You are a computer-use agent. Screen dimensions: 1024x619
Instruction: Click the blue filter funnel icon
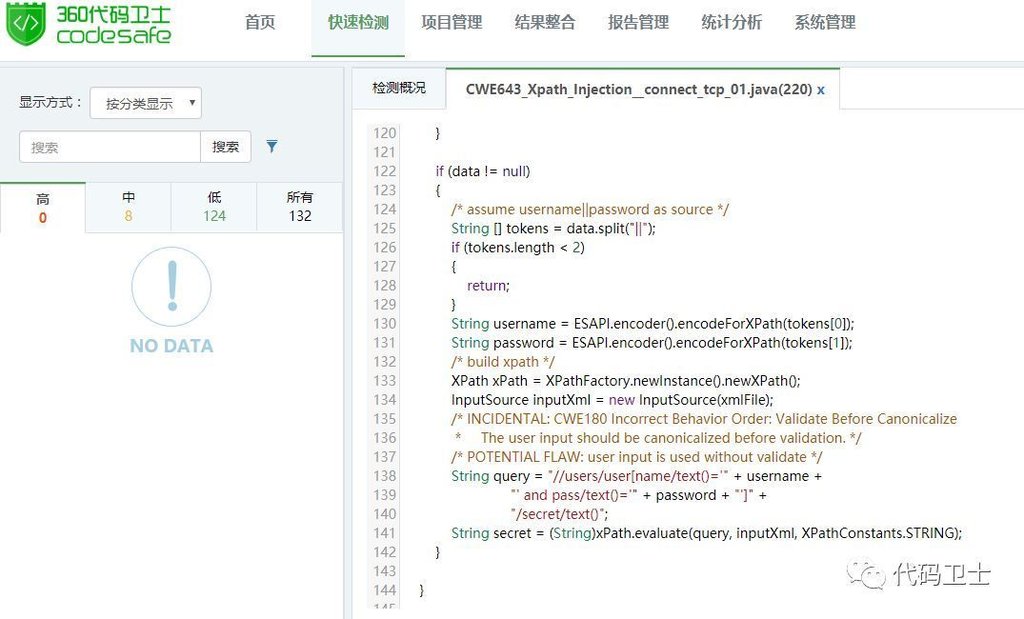[272, 147]
